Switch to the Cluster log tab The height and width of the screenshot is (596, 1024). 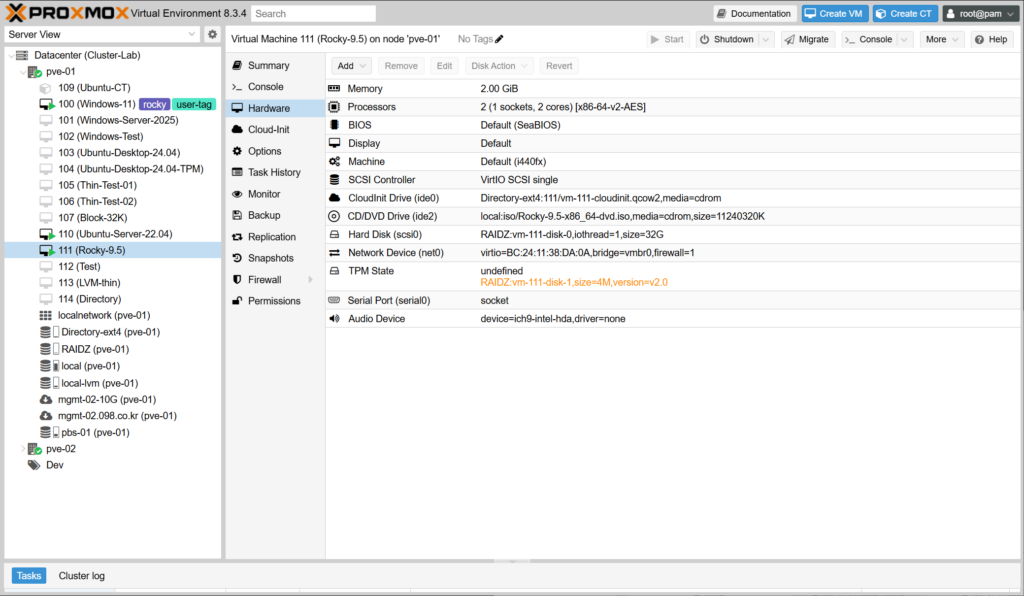pyautogui.click(x=81, y=576)
